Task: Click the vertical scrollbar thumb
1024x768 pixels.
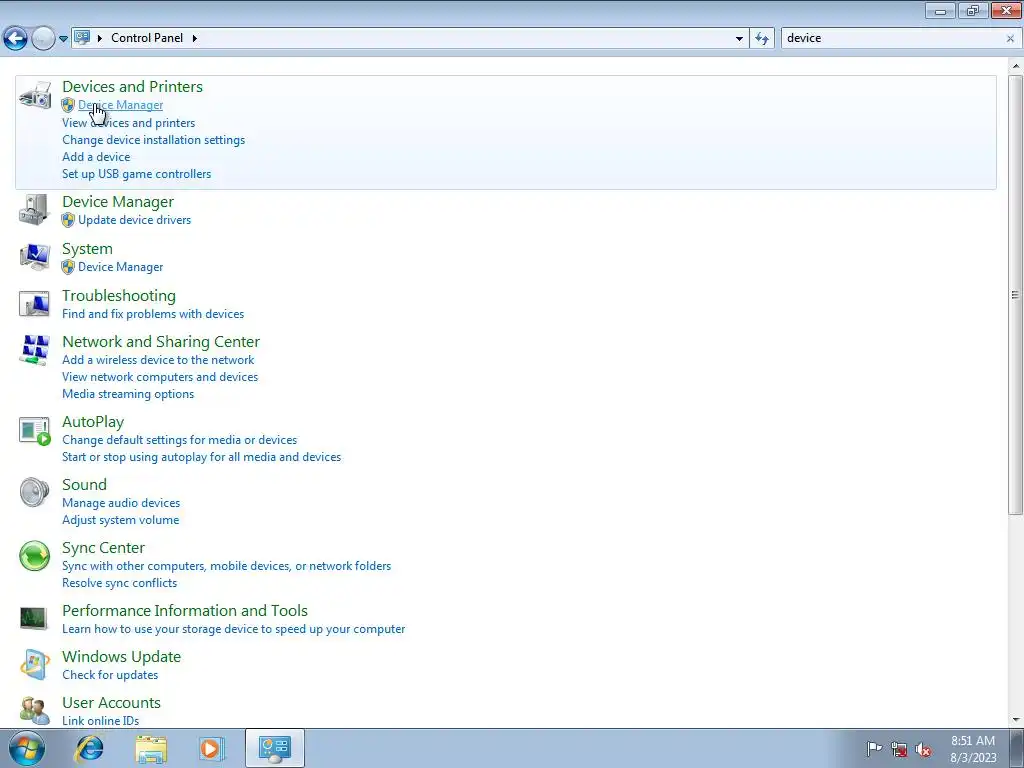Action: coord(1016,295)
